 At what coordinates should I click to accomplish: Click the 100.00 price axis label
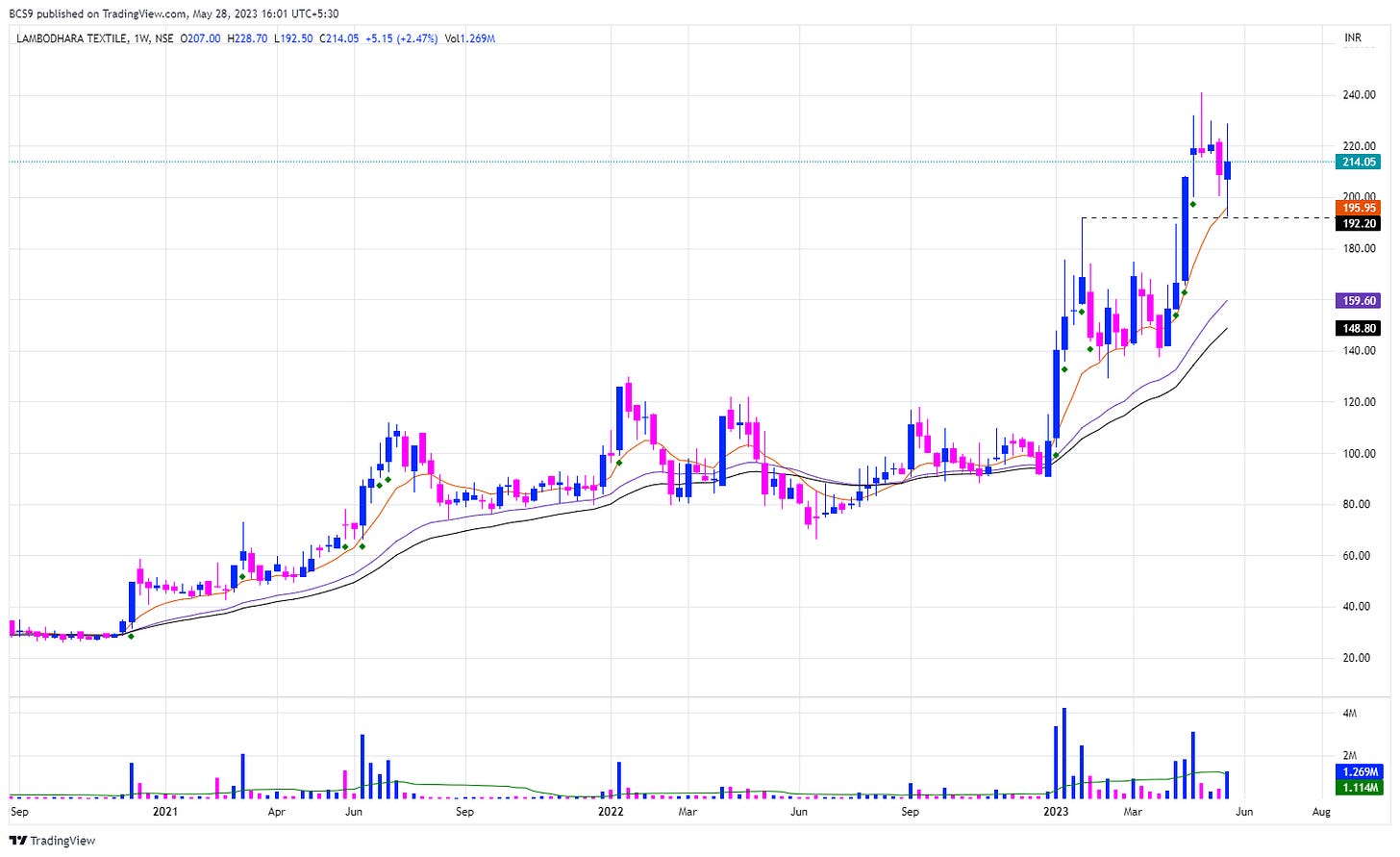(x=1359, y=453)
